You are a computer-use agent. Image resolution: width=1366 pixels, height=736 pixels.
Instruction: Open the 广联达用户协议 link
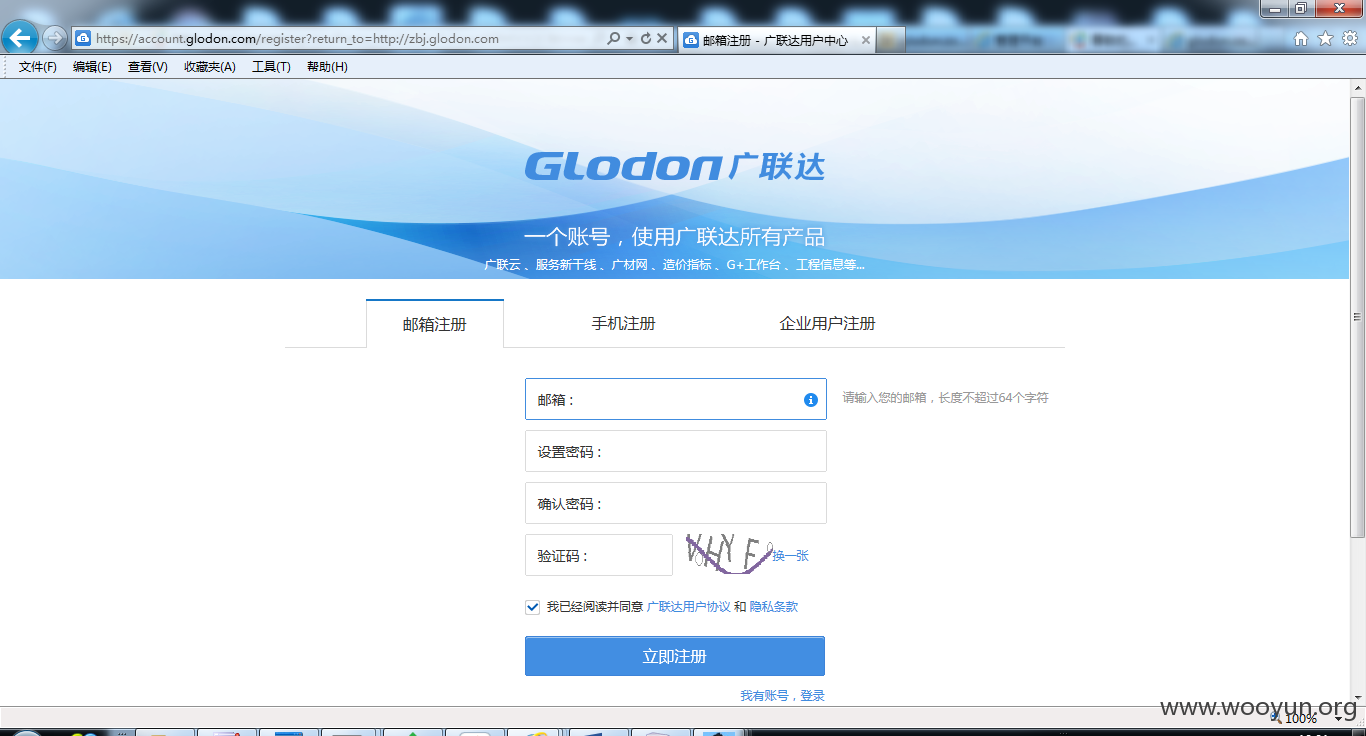(x=689, y=607)
